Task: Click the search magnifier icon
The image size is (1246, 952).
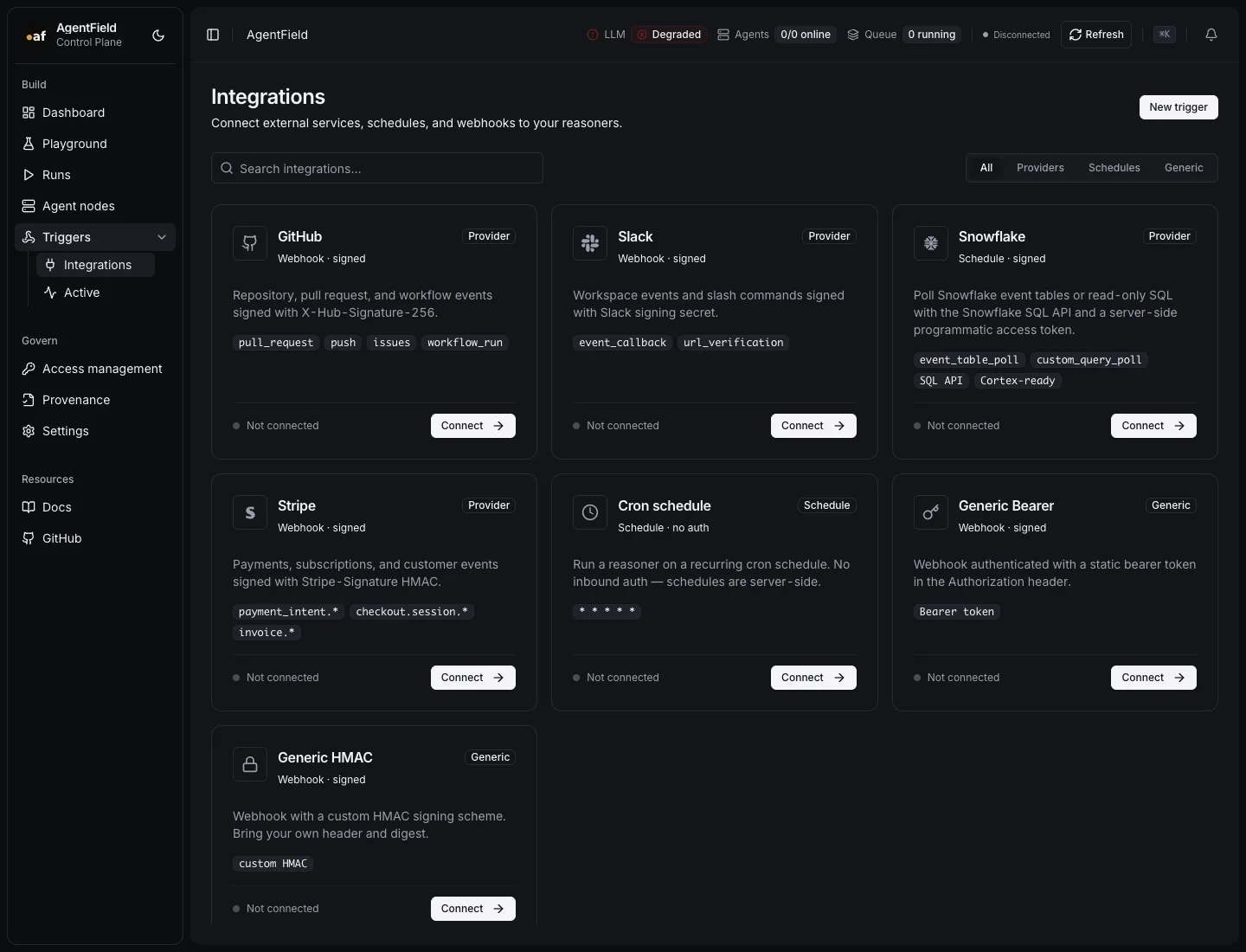Action: coord(227,168)
